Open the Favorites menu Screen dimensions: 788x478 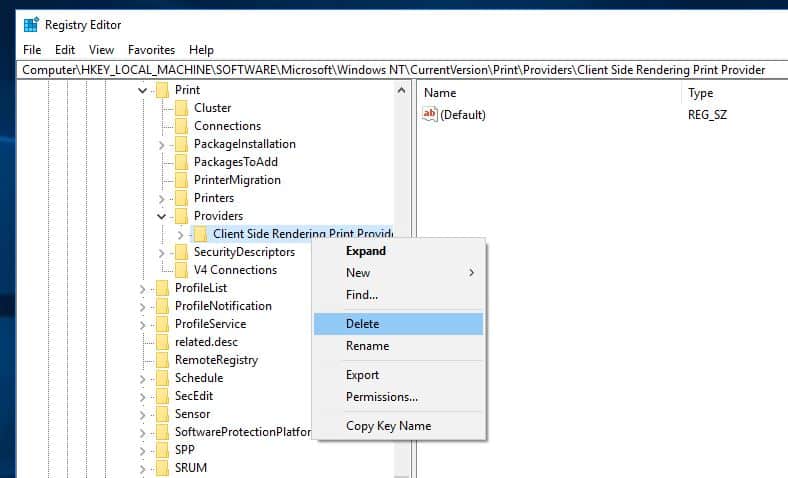coord(151,50)
